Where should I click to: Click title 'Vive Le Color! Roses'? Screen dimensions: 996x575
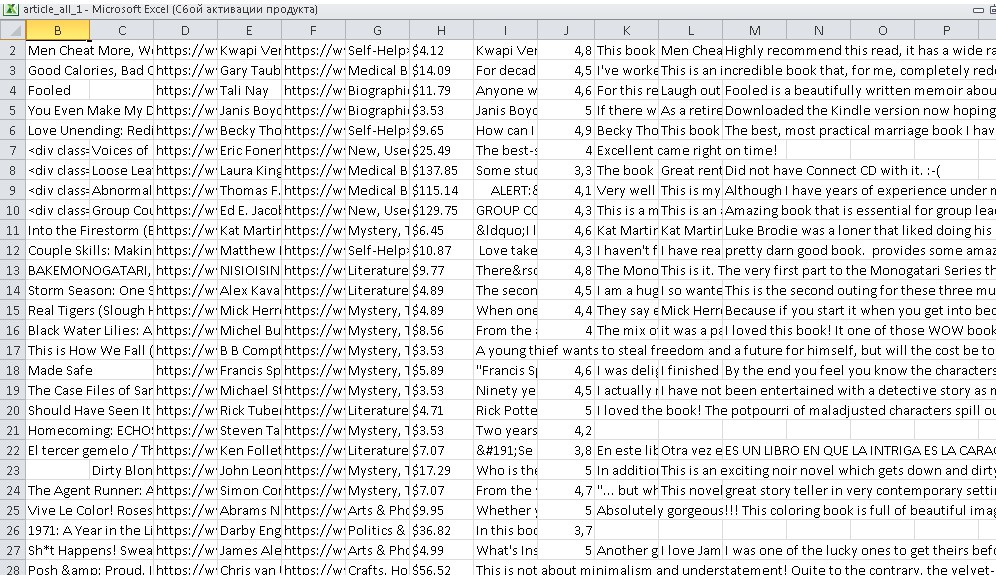tap(90, 511)
